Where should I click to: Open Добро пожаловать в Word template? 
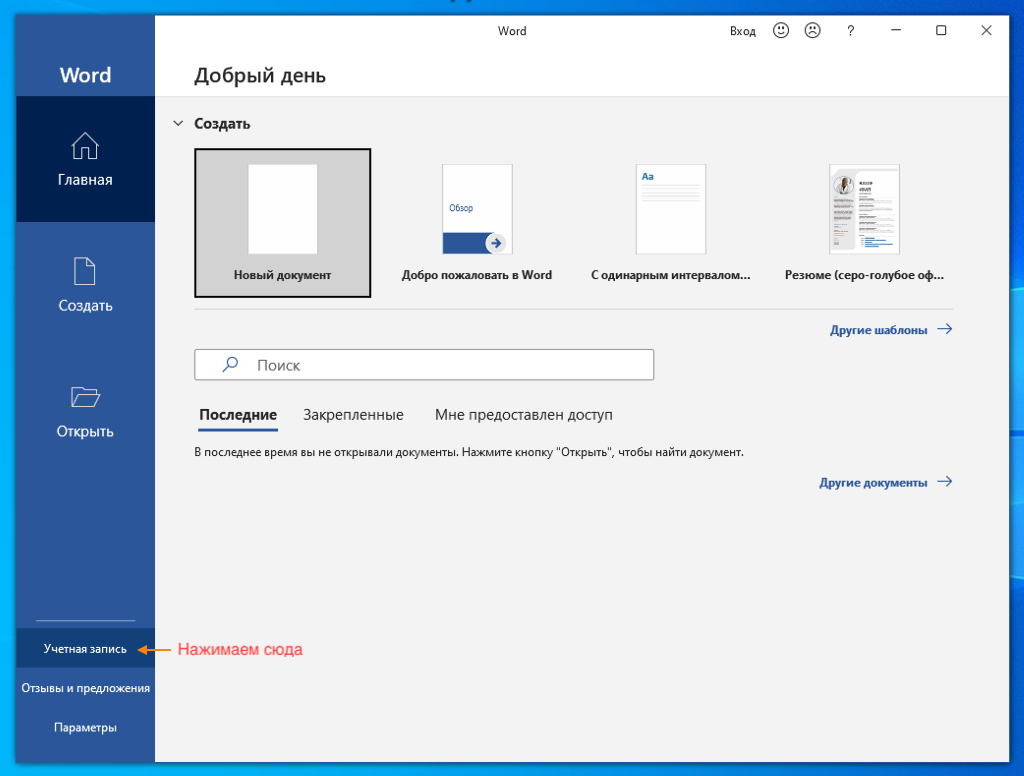(477, 223)
